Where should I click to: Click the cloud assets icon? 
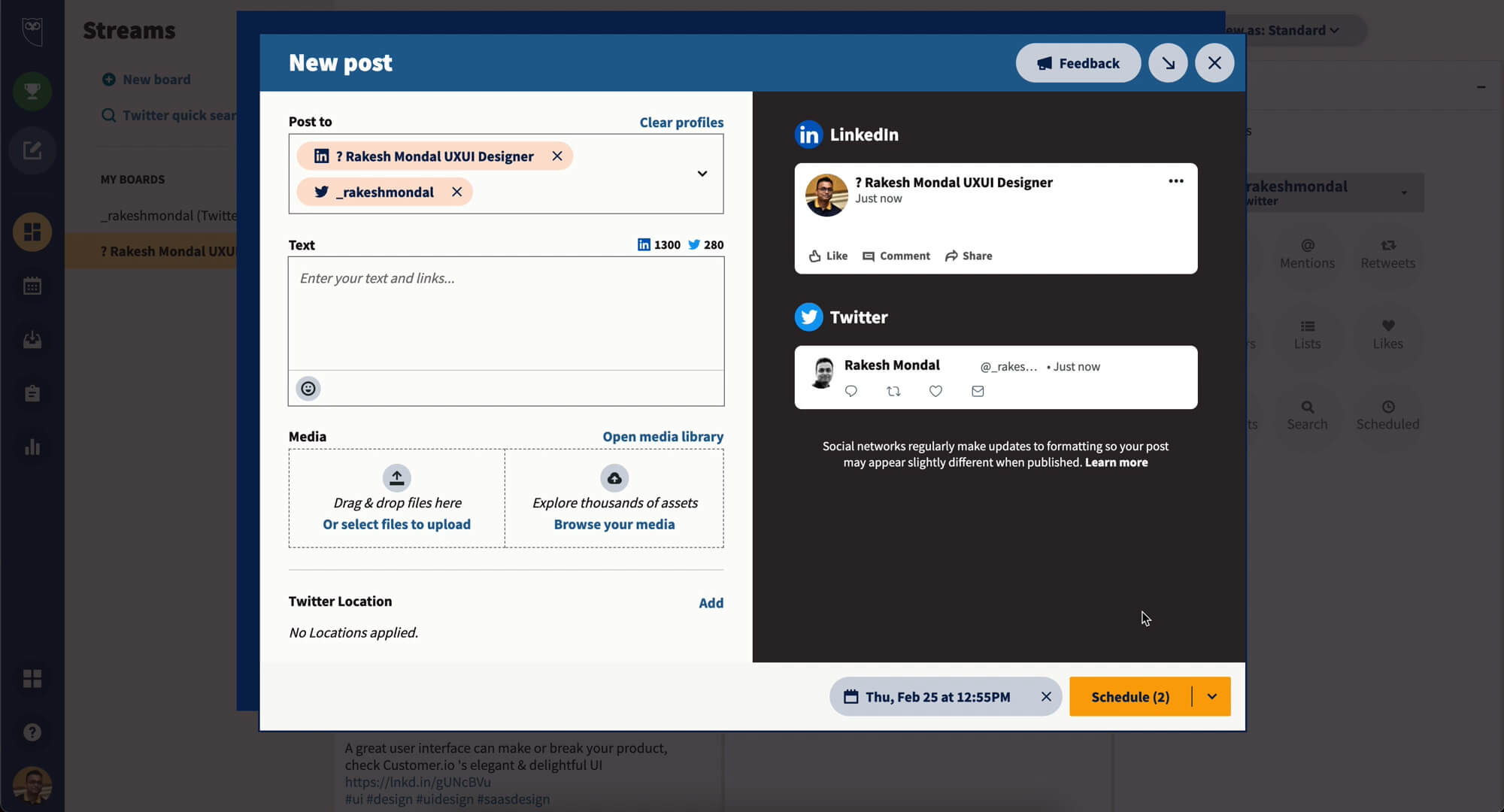coord(614,477)
